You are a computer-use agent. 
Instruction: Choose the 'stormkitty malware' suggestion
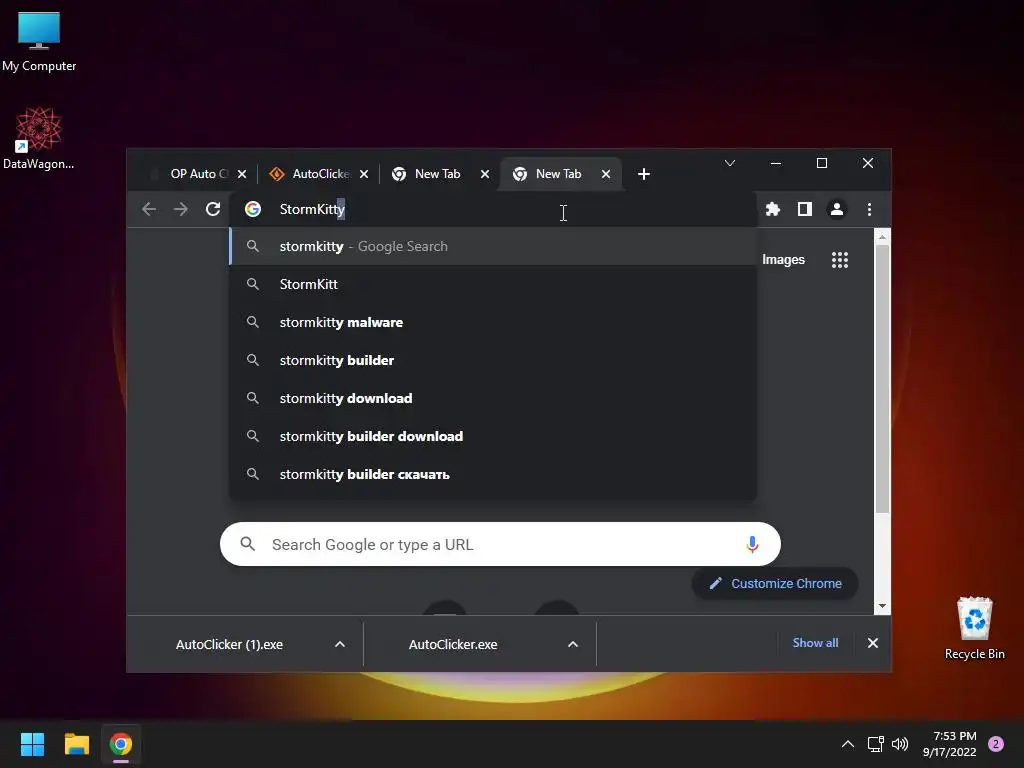pyautogui.click(x=493, y=322)
